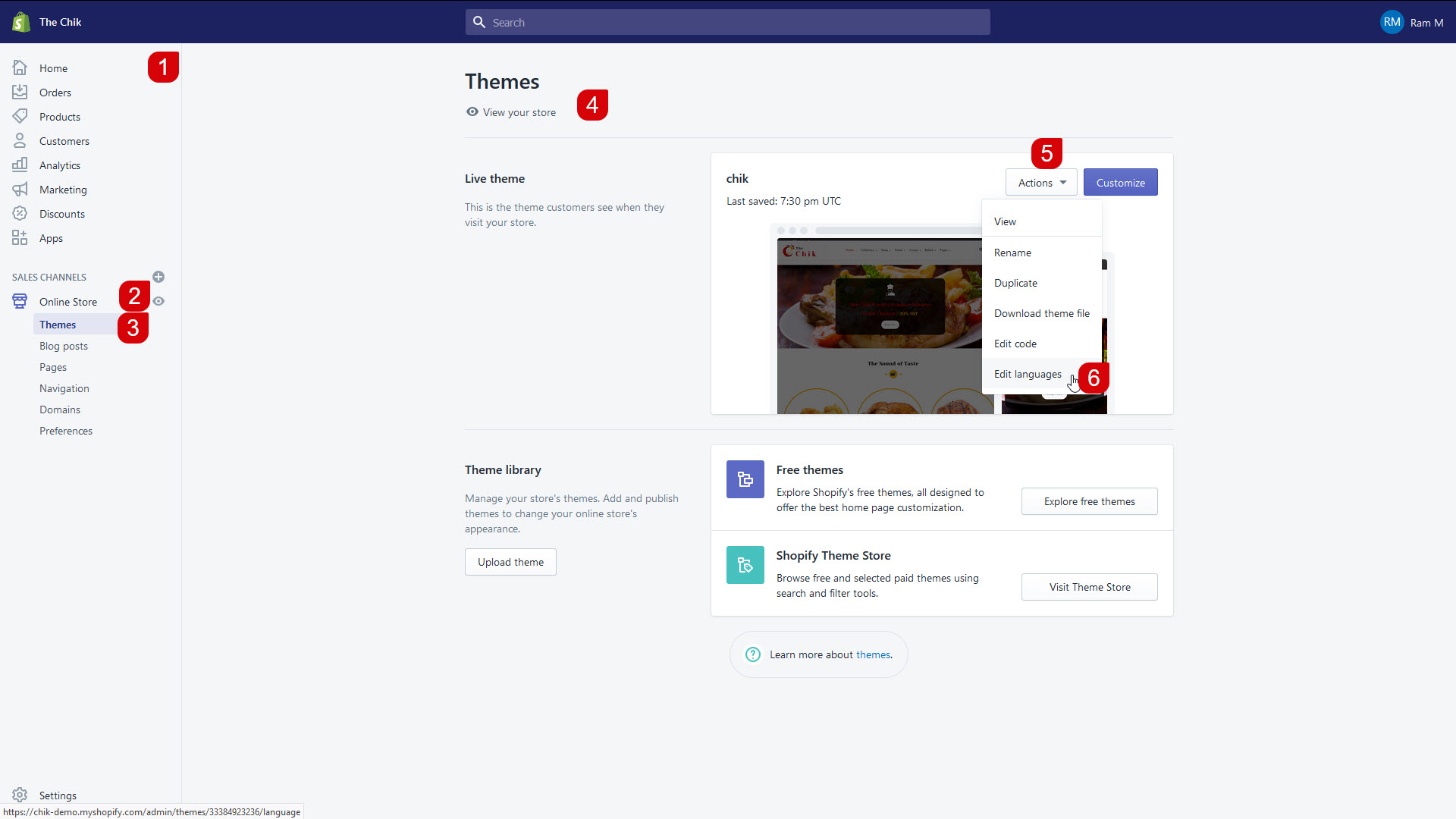Screen dimensions: 1456x819
Task: Open Discounts in sidebar
Action: pos(62,214)
